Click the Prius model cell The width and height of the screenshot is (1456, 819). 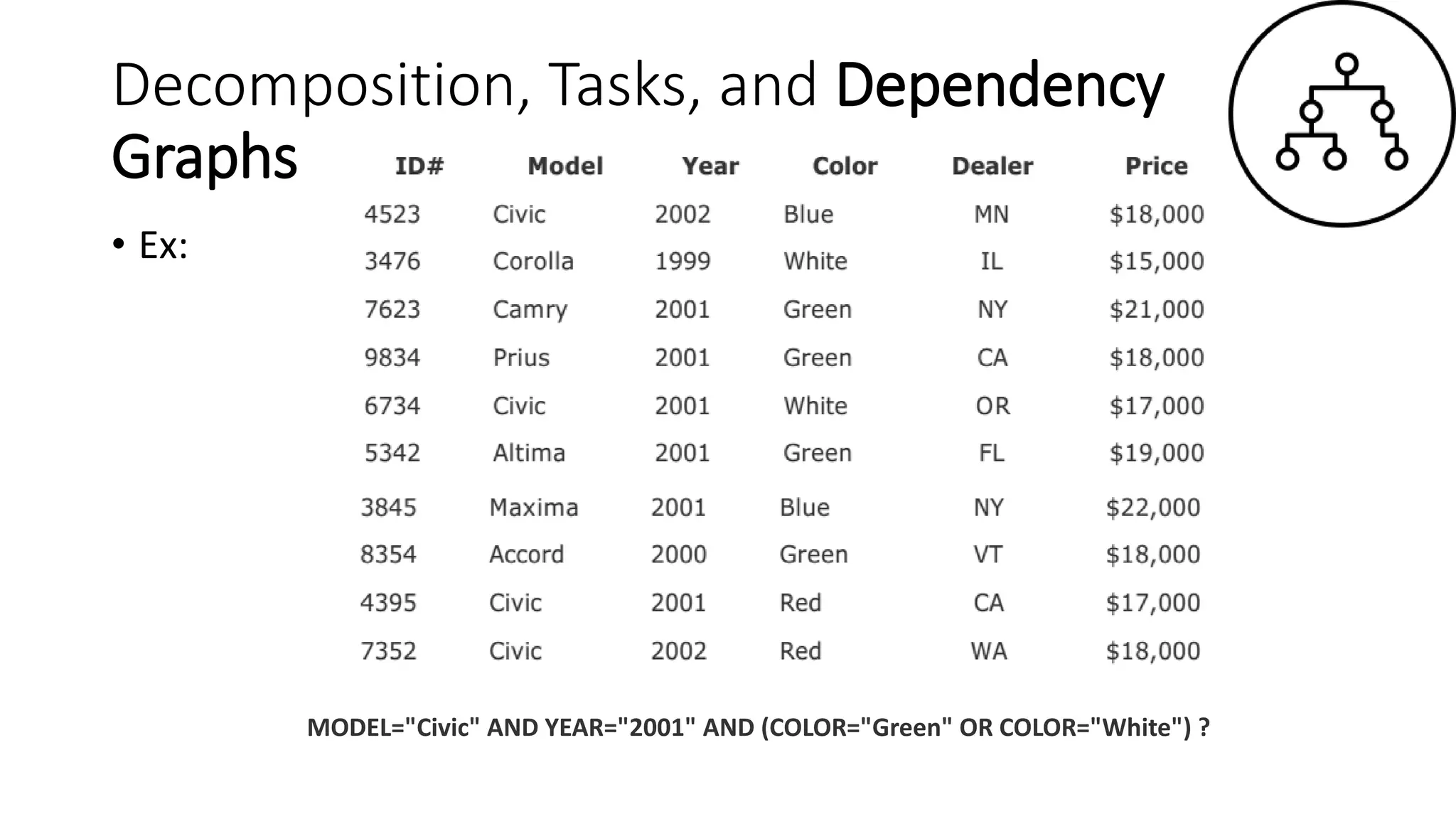[x=521, y=358]
